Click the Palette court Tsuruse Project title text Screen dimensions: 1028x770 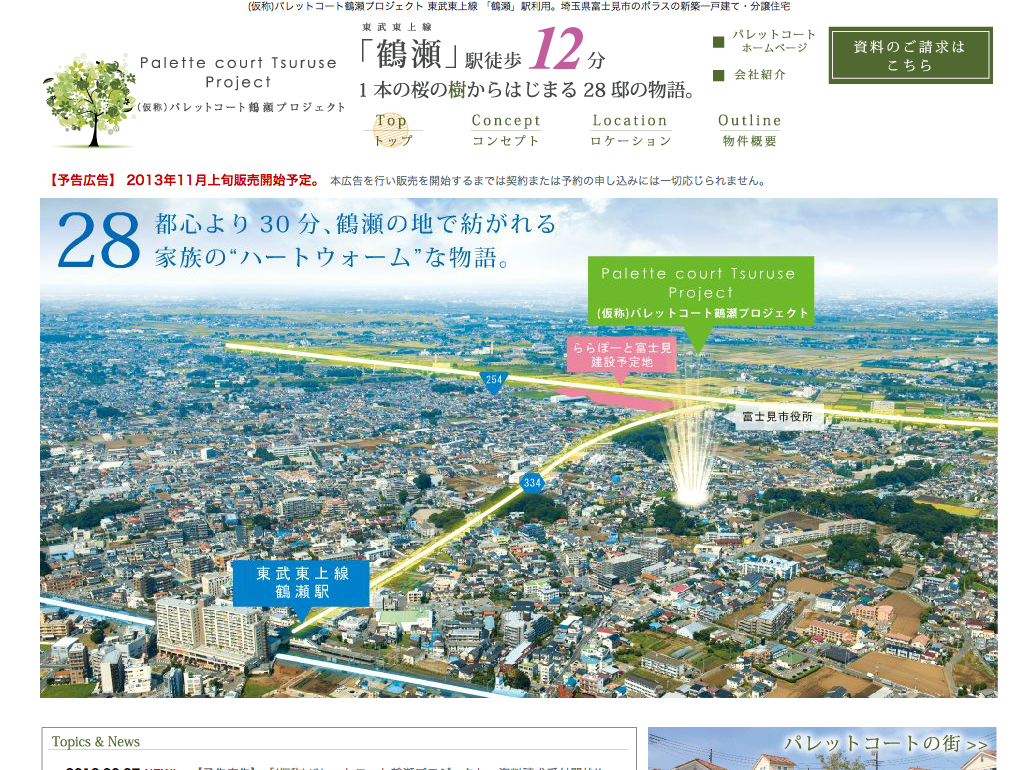click(x=238, y=72)
